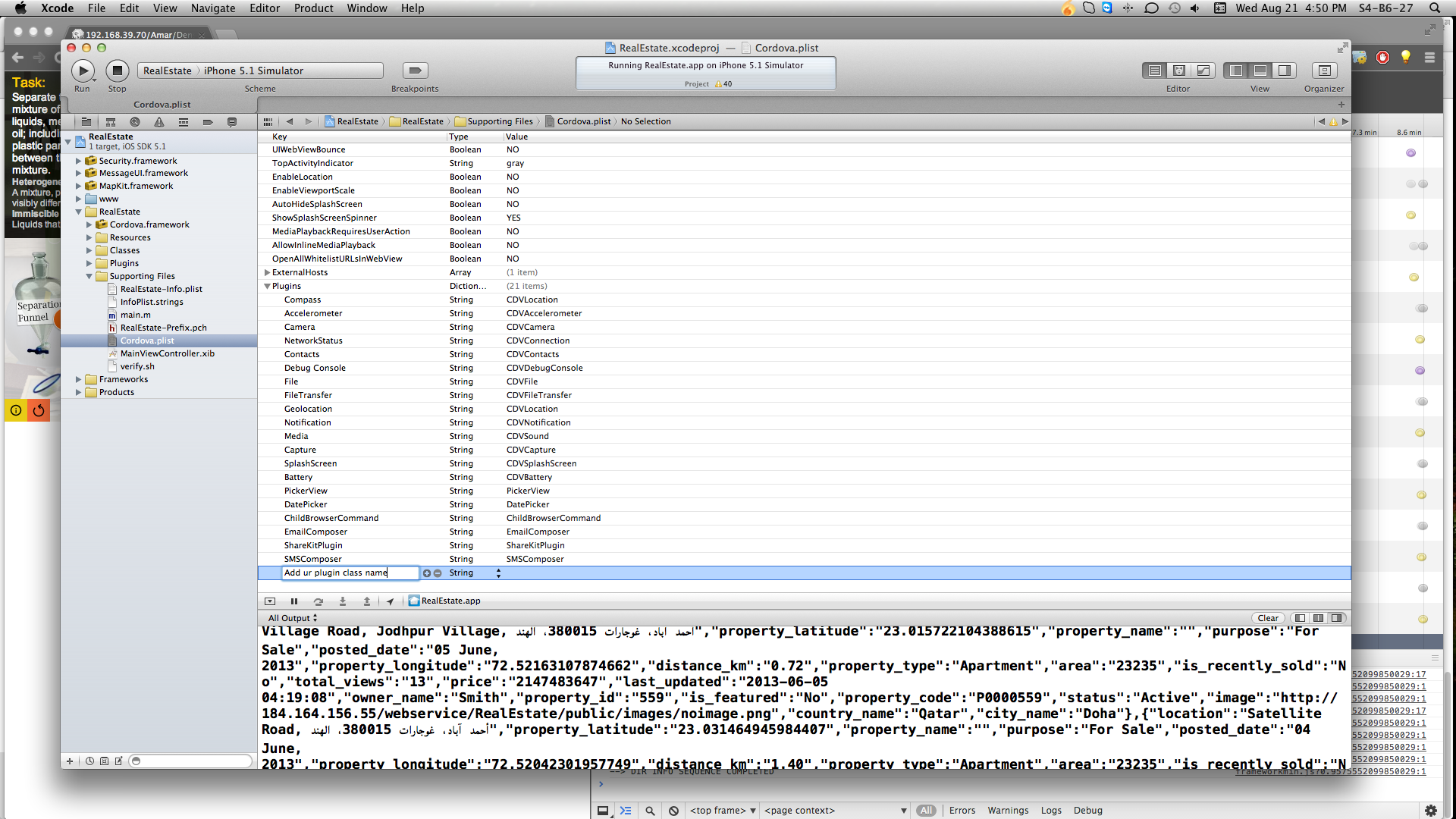The height and width of the screenshot is (819, 1456).
Task: Collapse the Supporting Files group
Action: click(x=89, y=276)
